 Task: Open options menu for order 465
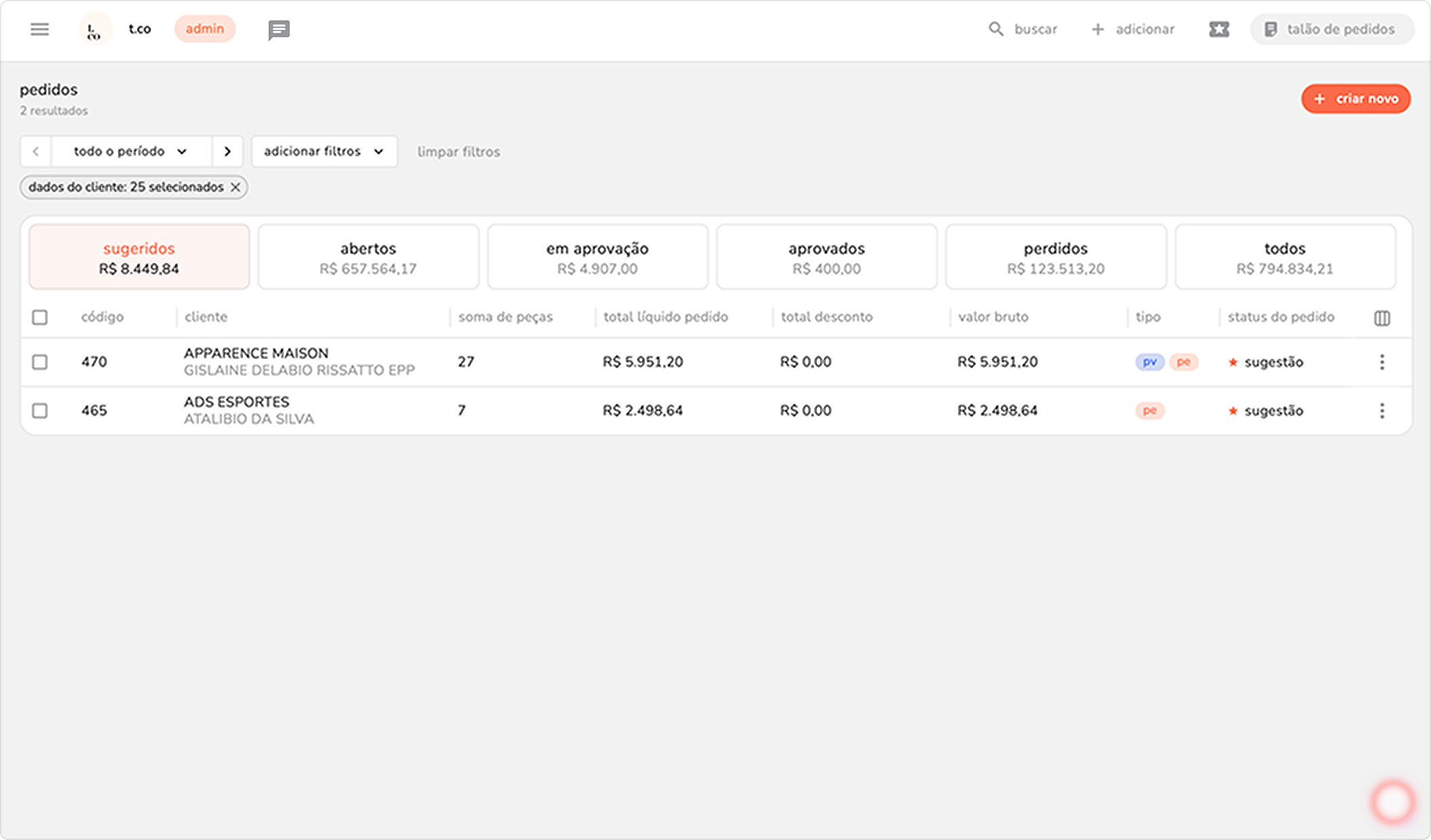[x=1382, y=411]
